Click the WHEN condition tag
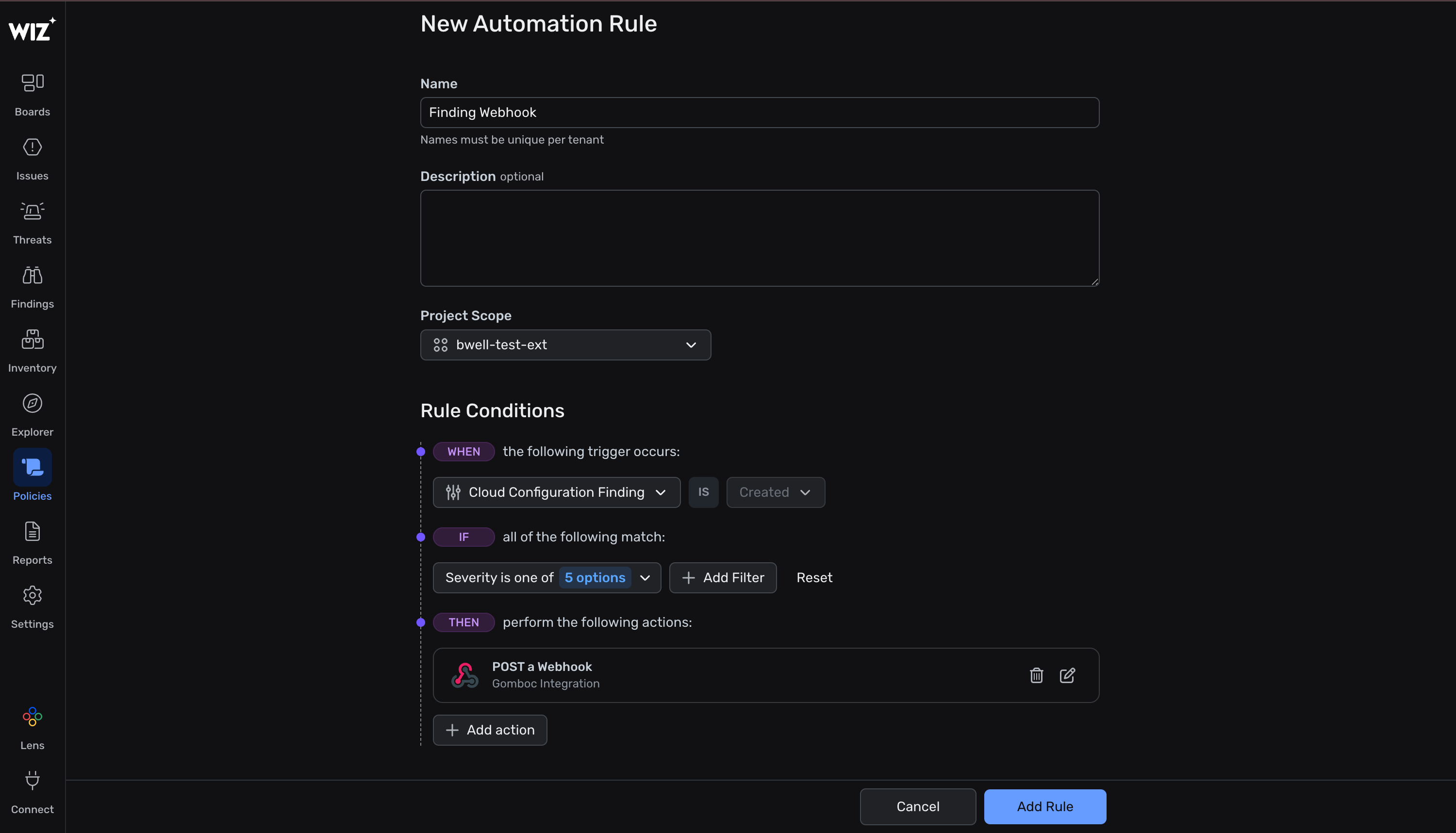Image resolution: width=1456 pixels, height=833 pixels. 463,451
